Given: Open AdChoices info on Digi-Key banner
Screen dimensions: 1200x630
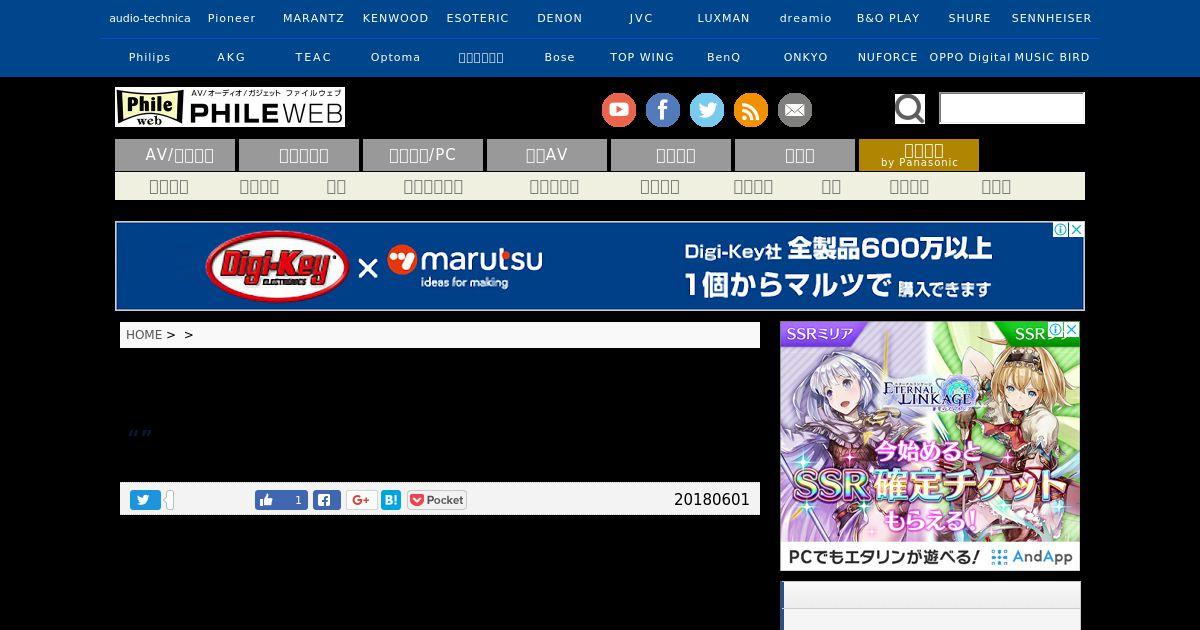Looking at the screenshot, I should [x=1061, y=230].
